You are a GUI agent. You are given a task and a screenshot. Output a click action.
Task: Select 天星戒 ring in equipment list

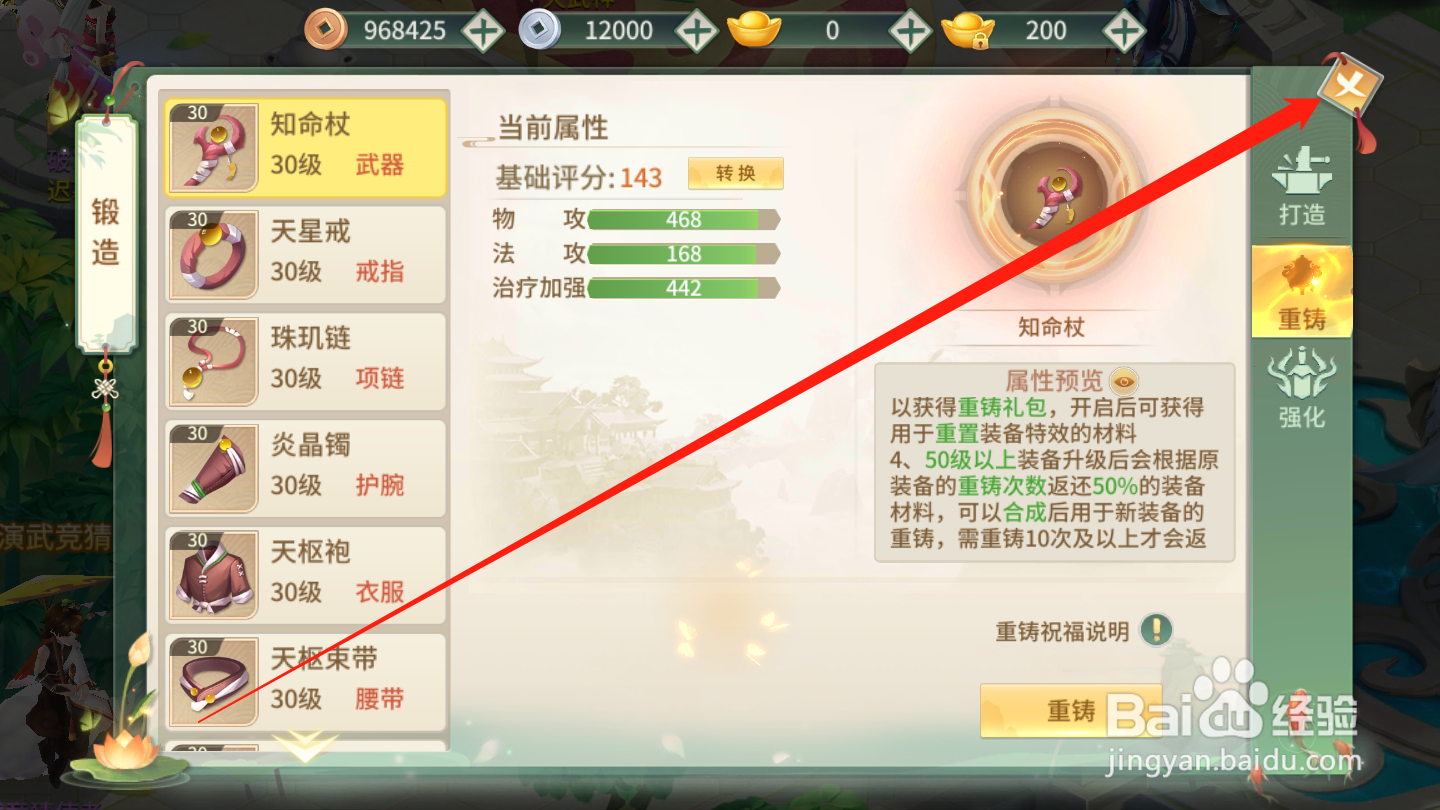[x=306, y=252]
